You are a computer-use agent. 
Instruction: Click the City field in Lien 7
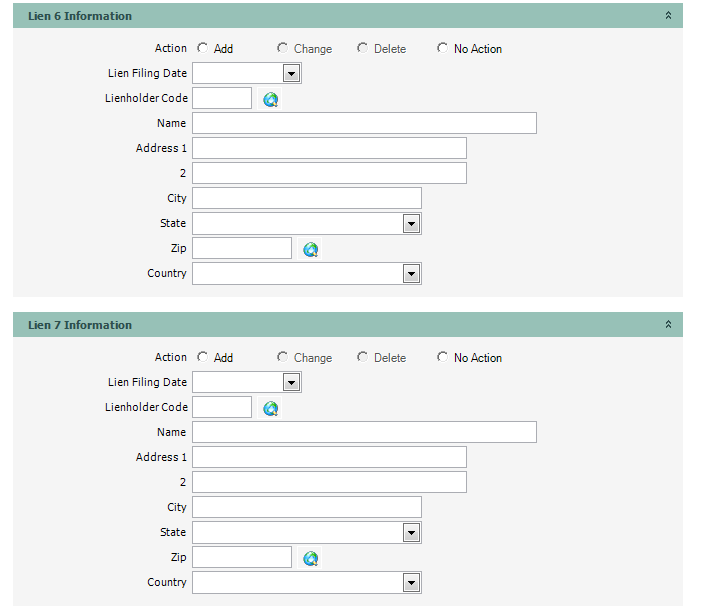click(307, 507)
